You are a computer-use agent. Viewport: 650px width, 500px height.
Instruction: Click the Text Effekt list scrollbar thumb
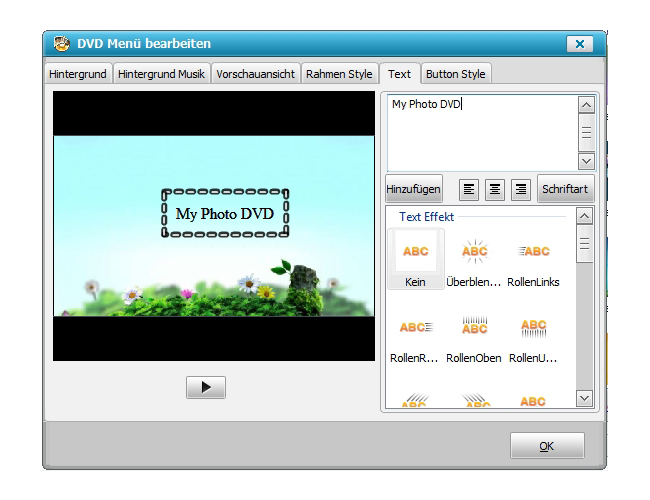click(x=585, y=244)
